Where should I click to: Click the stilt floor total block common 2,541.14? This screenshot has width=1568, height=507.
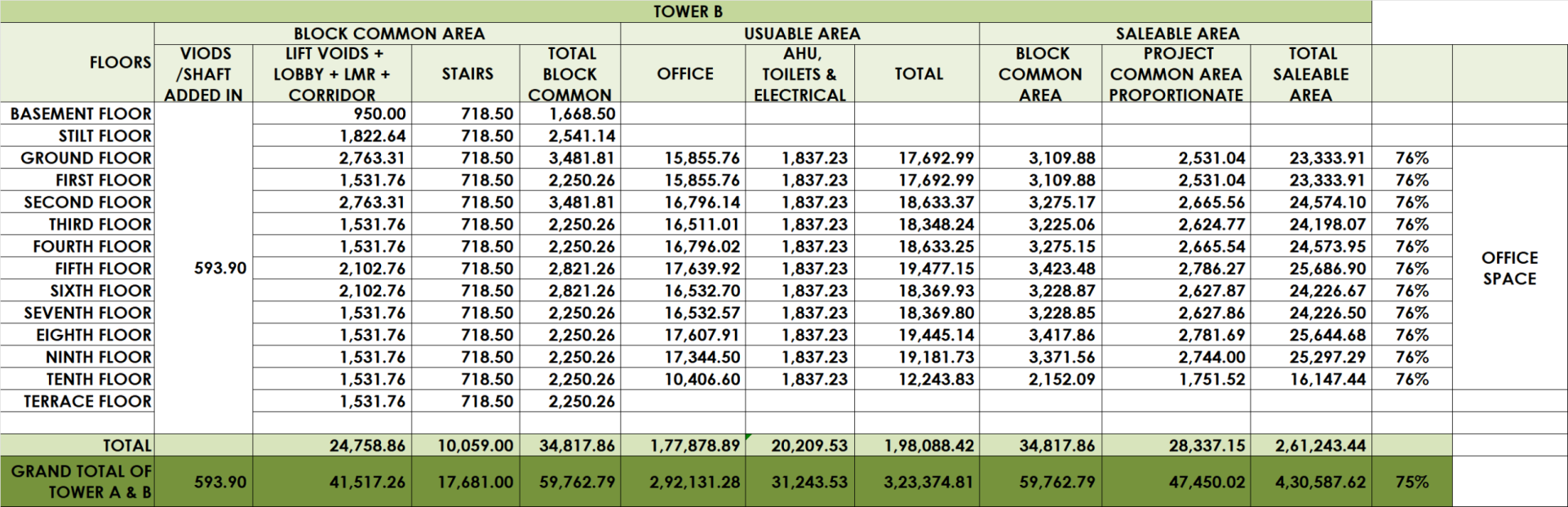coord(581,136)
